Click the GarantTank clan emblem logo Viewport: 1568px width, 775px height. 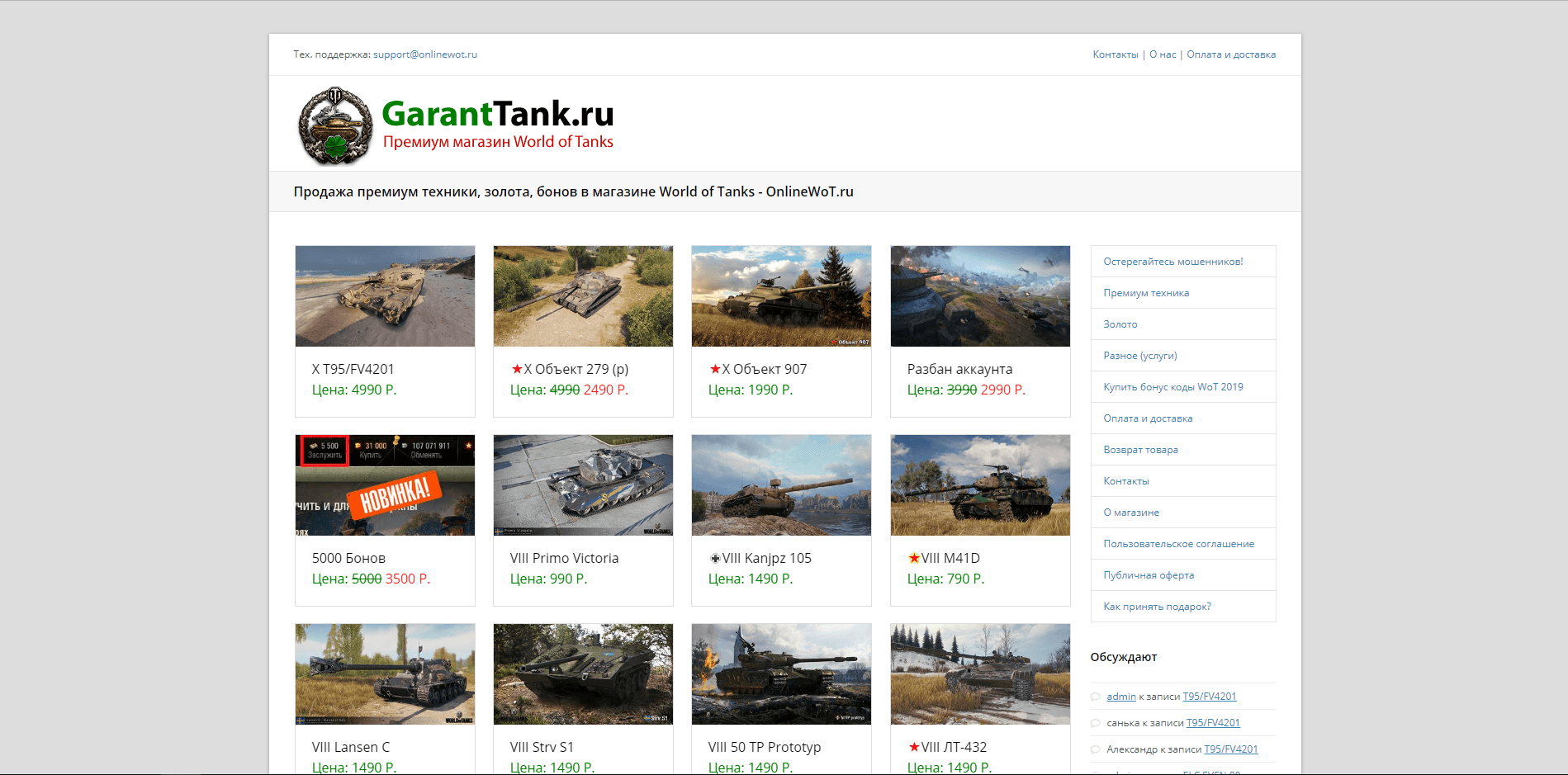[x=335, y=122]
